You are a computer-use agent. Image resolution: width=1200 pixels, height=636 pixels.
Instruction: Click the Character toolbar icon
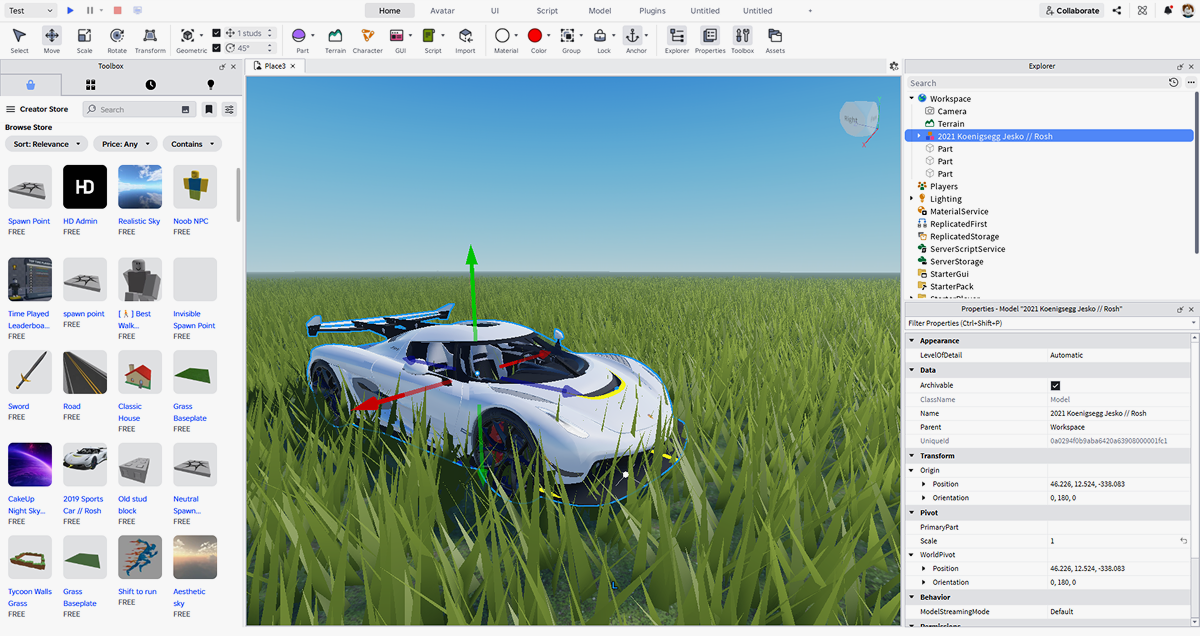tap(367, 40)
